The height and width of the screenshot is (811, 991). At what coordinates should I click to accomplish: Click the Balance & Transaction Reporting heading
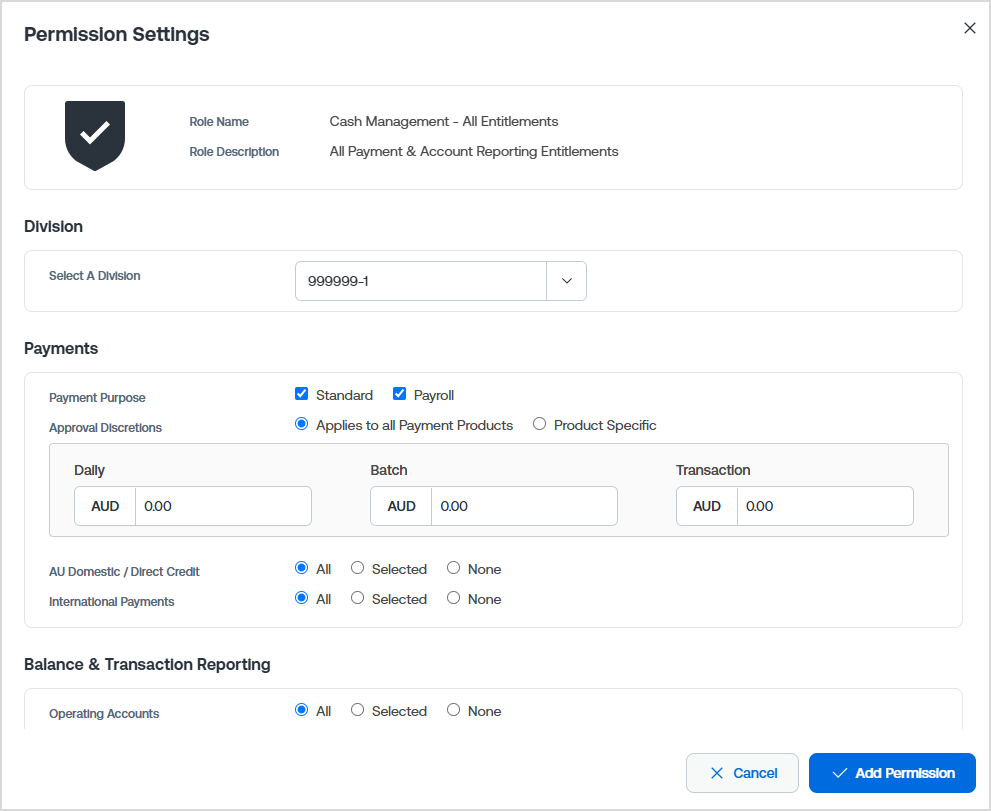click(x=147, y=664)
